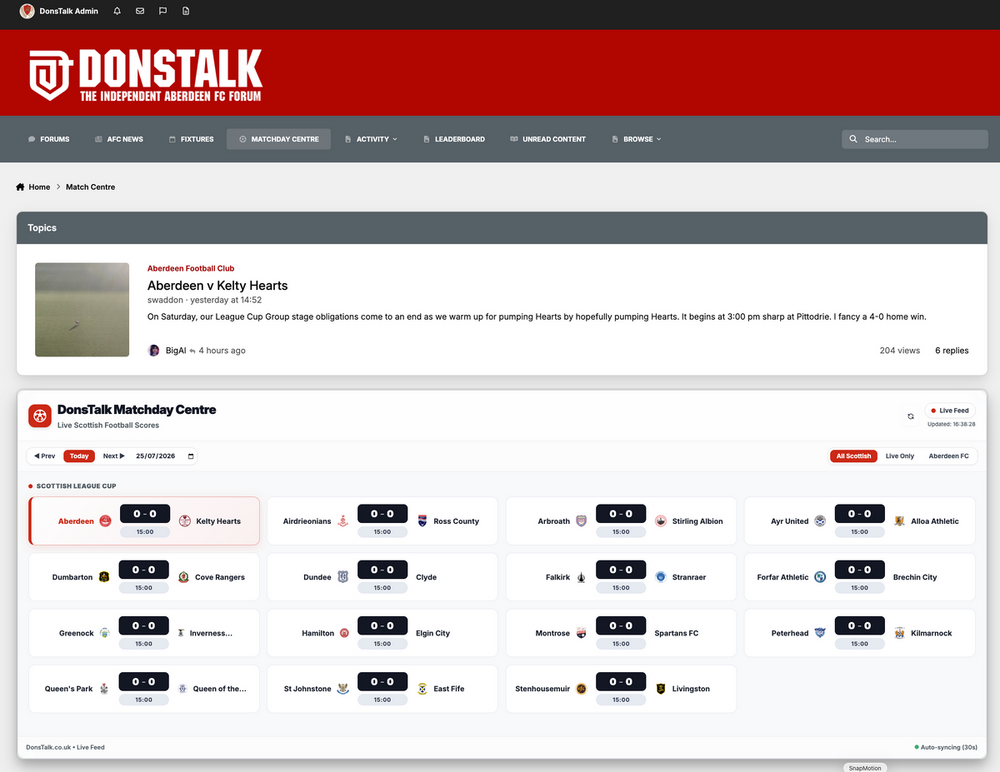Open Montrose v Spartans FC match card
This screenshot has width=1000, height=772.
pyautogui.click(x=621, y=633)
